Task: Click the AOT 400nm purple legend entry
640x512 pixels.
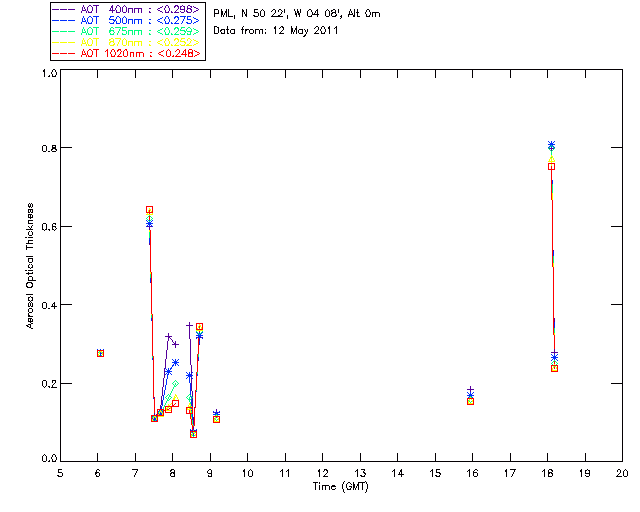Action: (126, 9)
